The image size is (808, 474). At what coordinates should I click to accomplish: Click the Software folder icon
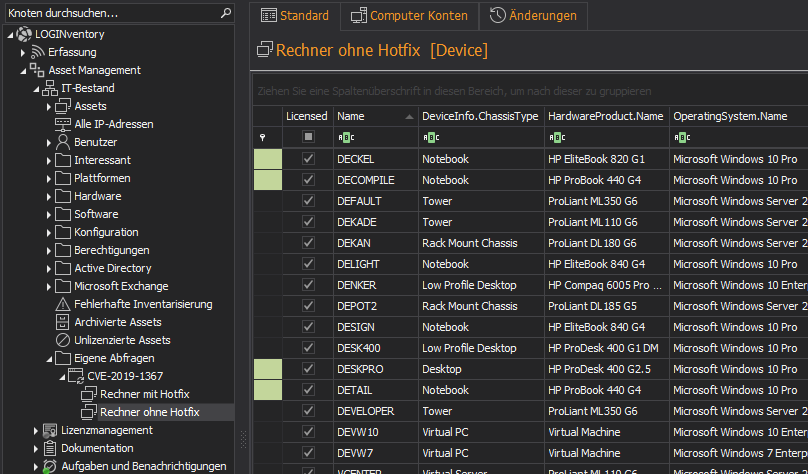click(62, 214)
